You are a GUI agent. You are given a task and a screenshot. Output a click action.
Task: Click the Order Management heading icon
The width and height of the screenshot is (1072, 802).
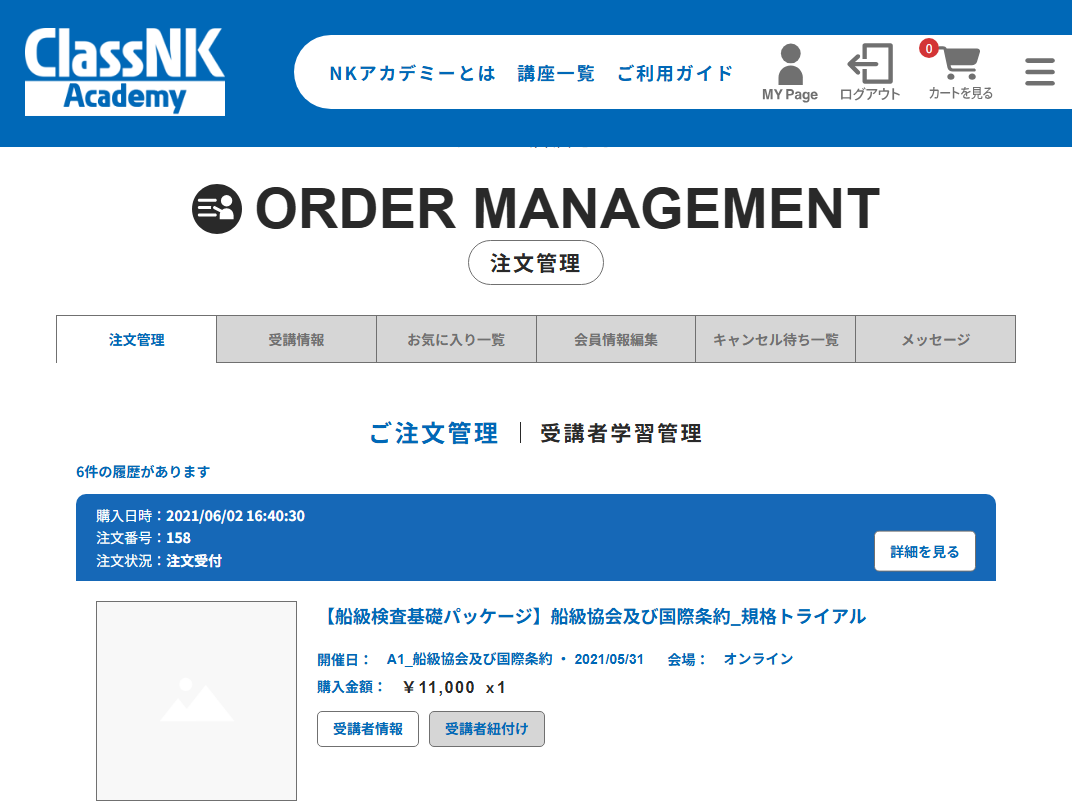[x=217, y=209]
